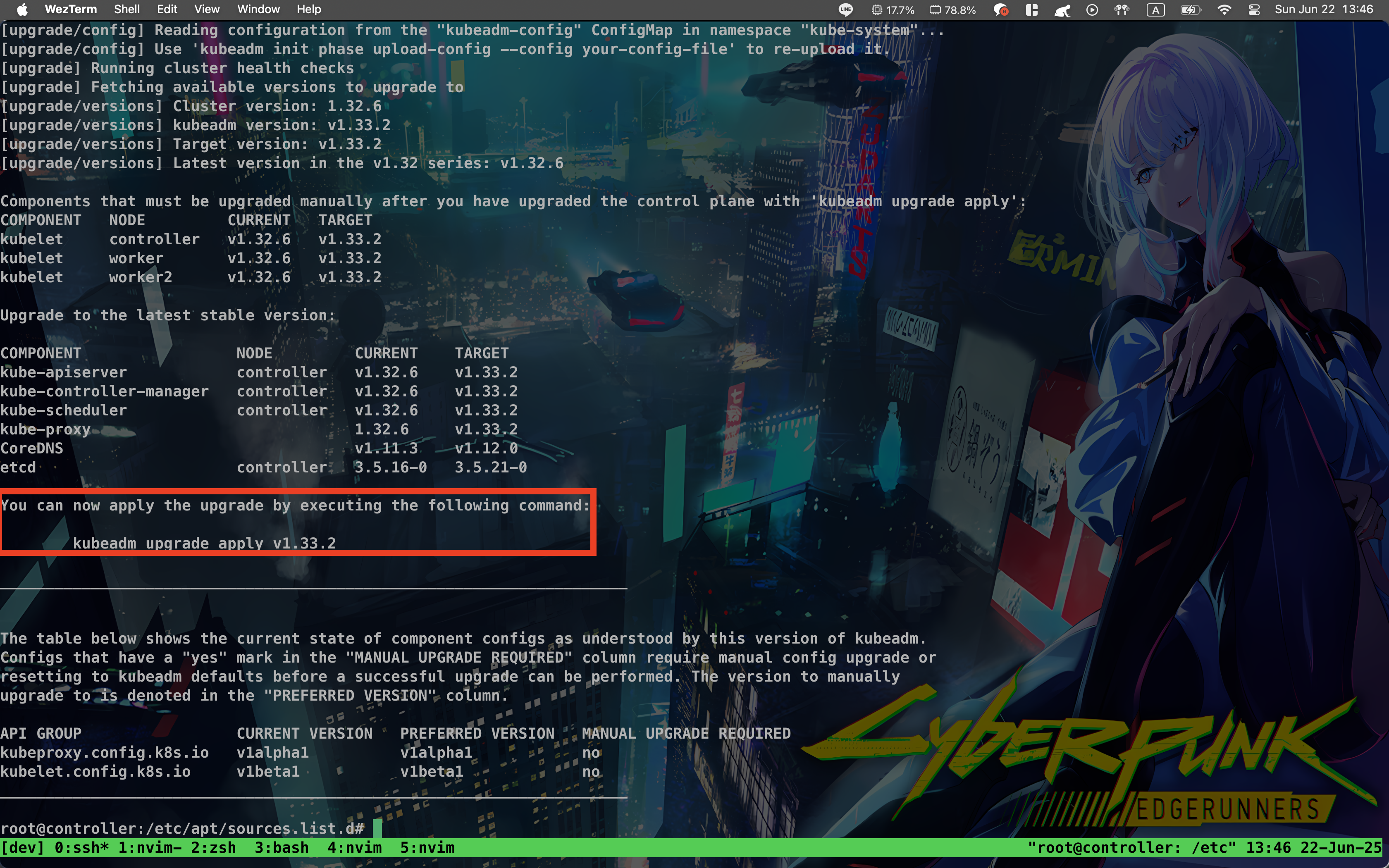Click the 'kubeadm version: v1.33.2' line
1389x868 pixels.
point(196,124)
